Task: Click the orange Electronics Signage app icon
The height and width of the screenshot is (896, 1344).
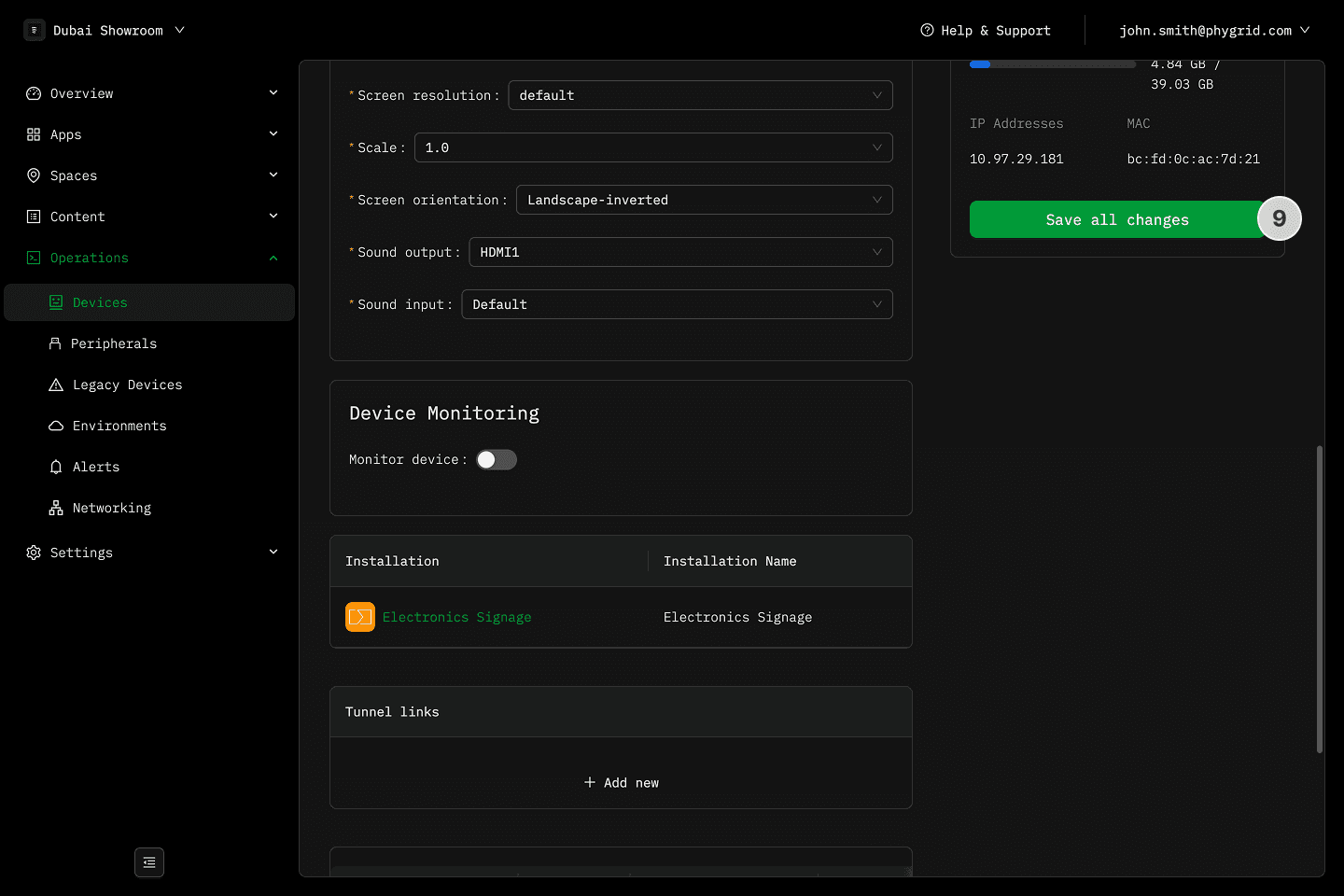Action: (360, 617)
